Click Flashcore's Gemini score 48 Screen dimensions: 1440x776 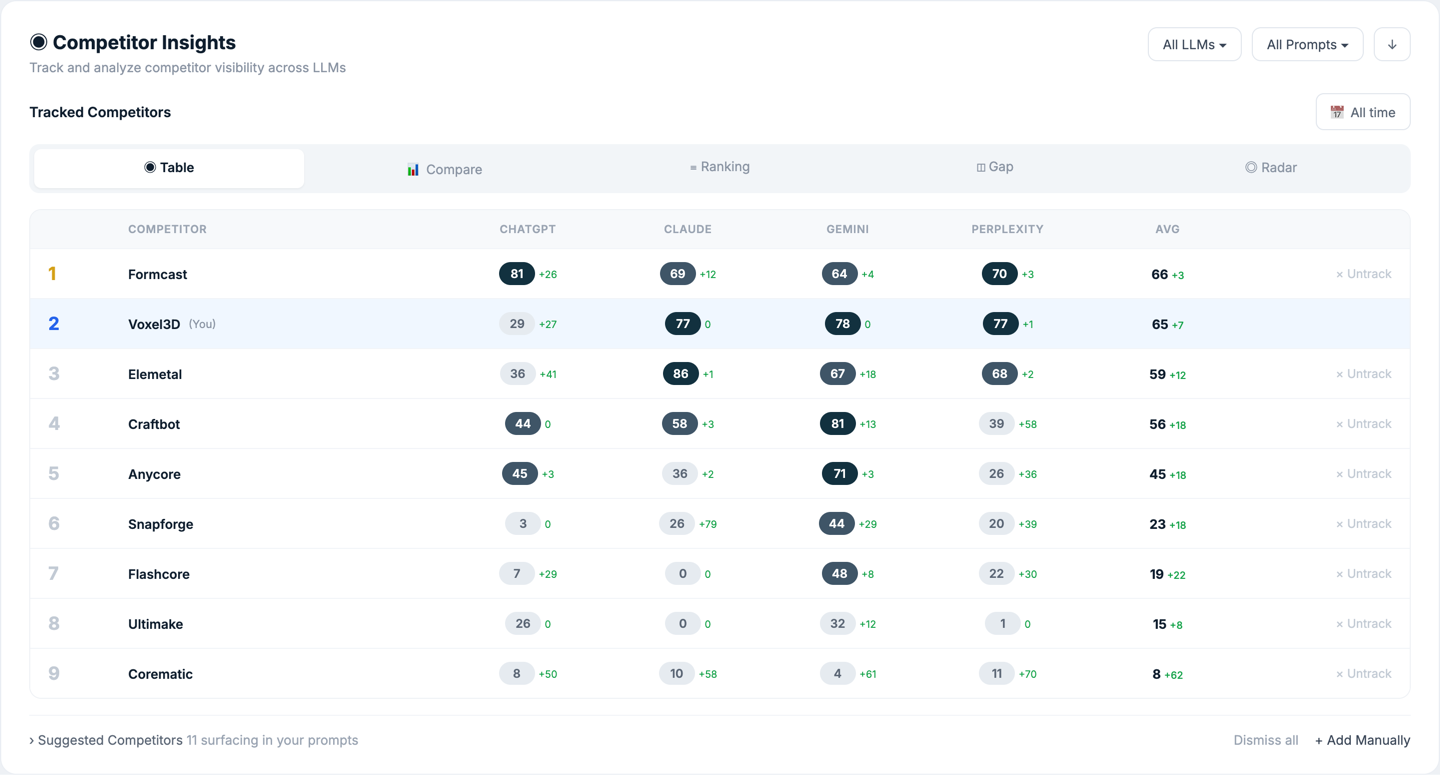point(840,574)
